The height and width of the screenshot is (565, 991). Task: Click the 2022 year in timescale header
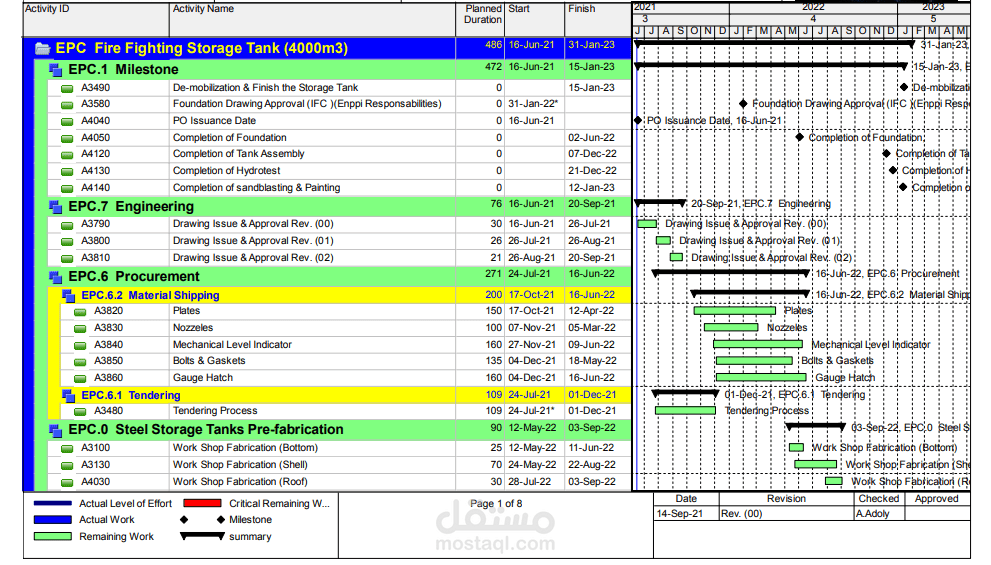[813, 7]
